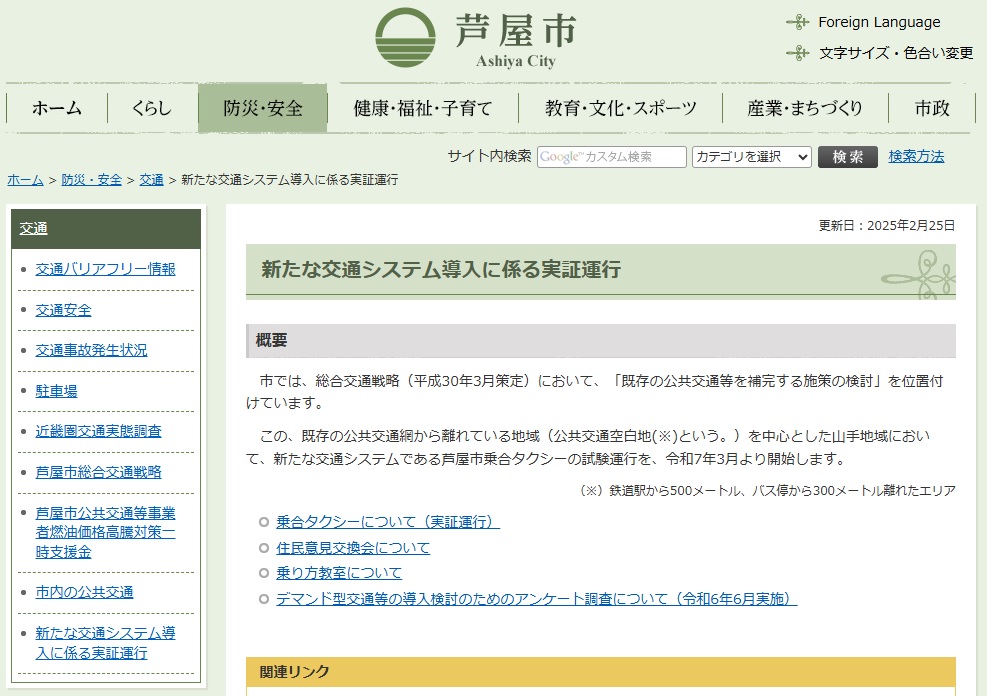987x696 pixels.
Task: Follow the 防災・安全 breadcrumb link
Action: pyautogui.click(x=91, y=180)
